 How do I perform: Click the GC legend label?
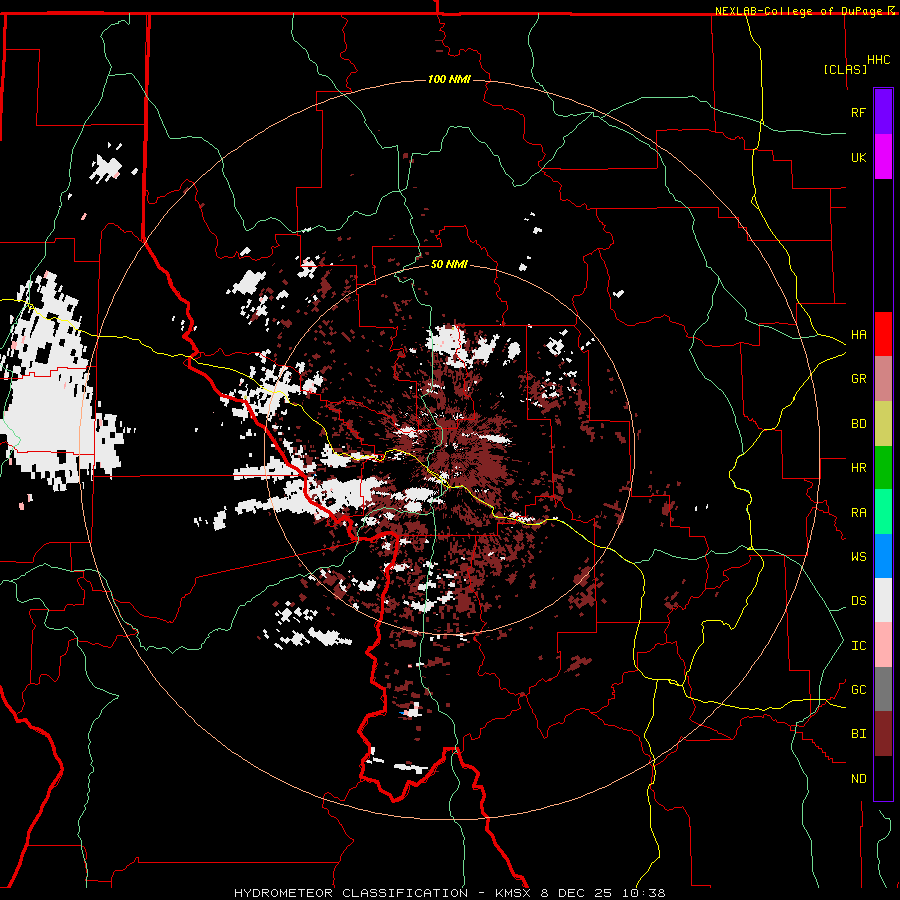(858, 690)
